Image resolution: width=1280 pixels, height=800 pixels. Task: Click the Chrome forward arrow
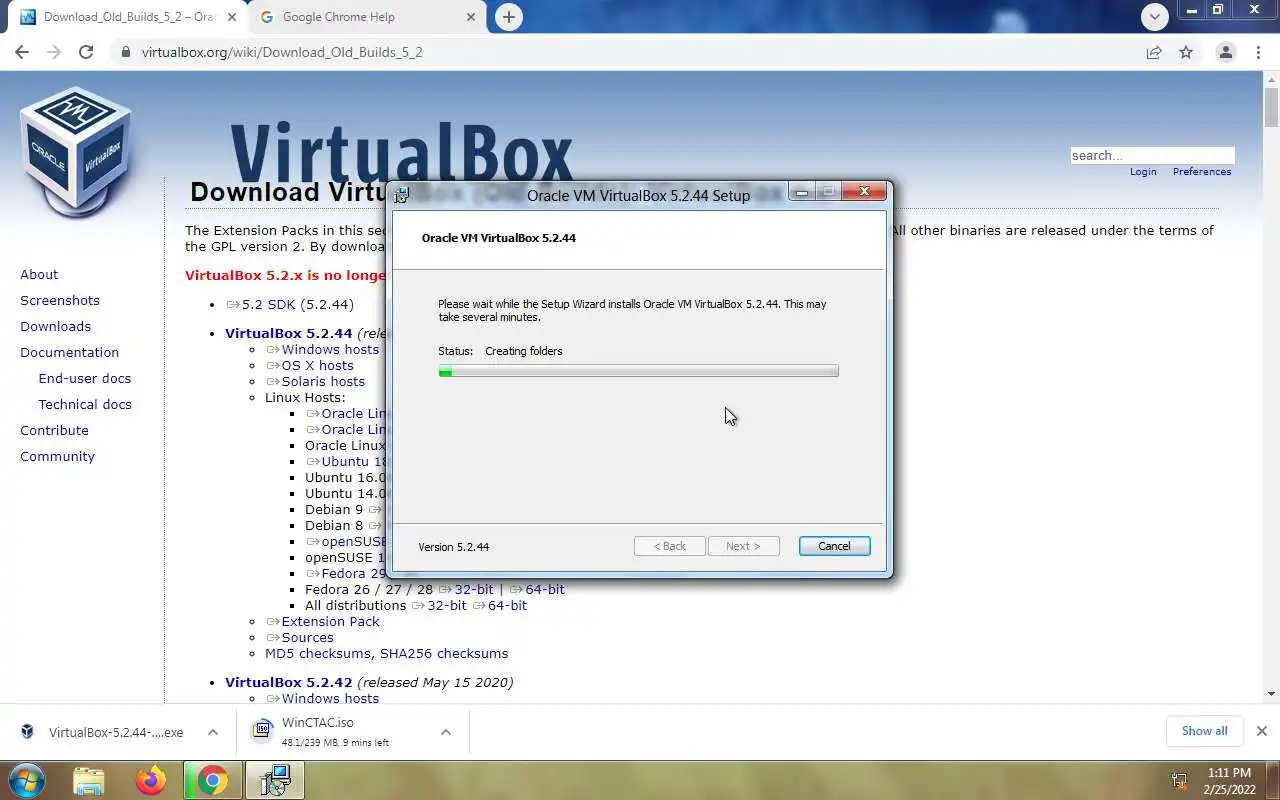54,52
